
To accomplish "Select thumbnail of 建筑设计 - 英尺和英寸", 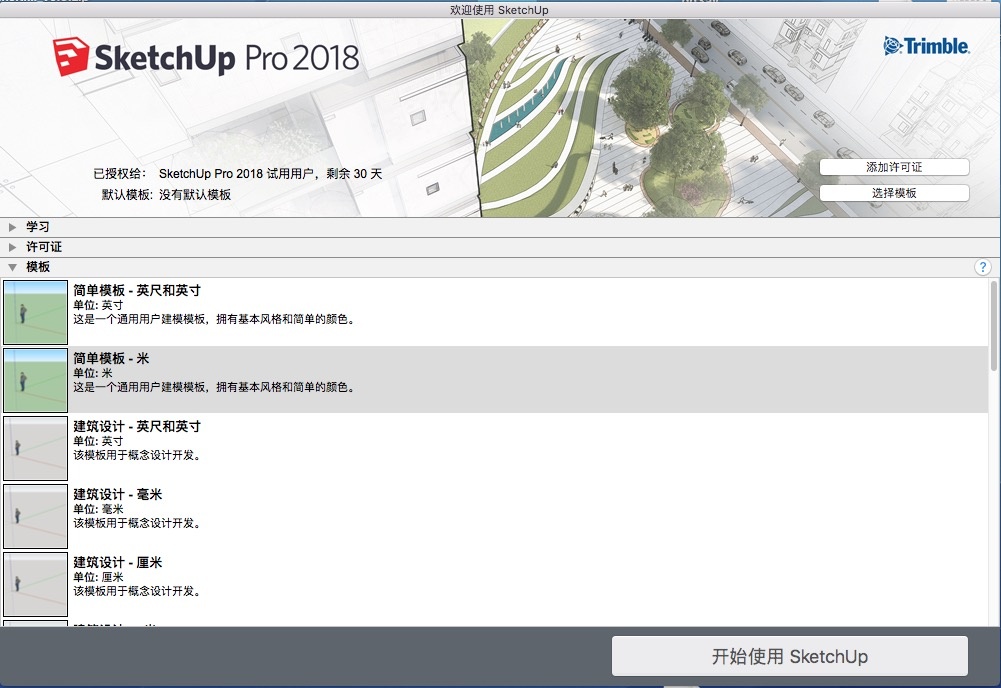I will point(35,448).
